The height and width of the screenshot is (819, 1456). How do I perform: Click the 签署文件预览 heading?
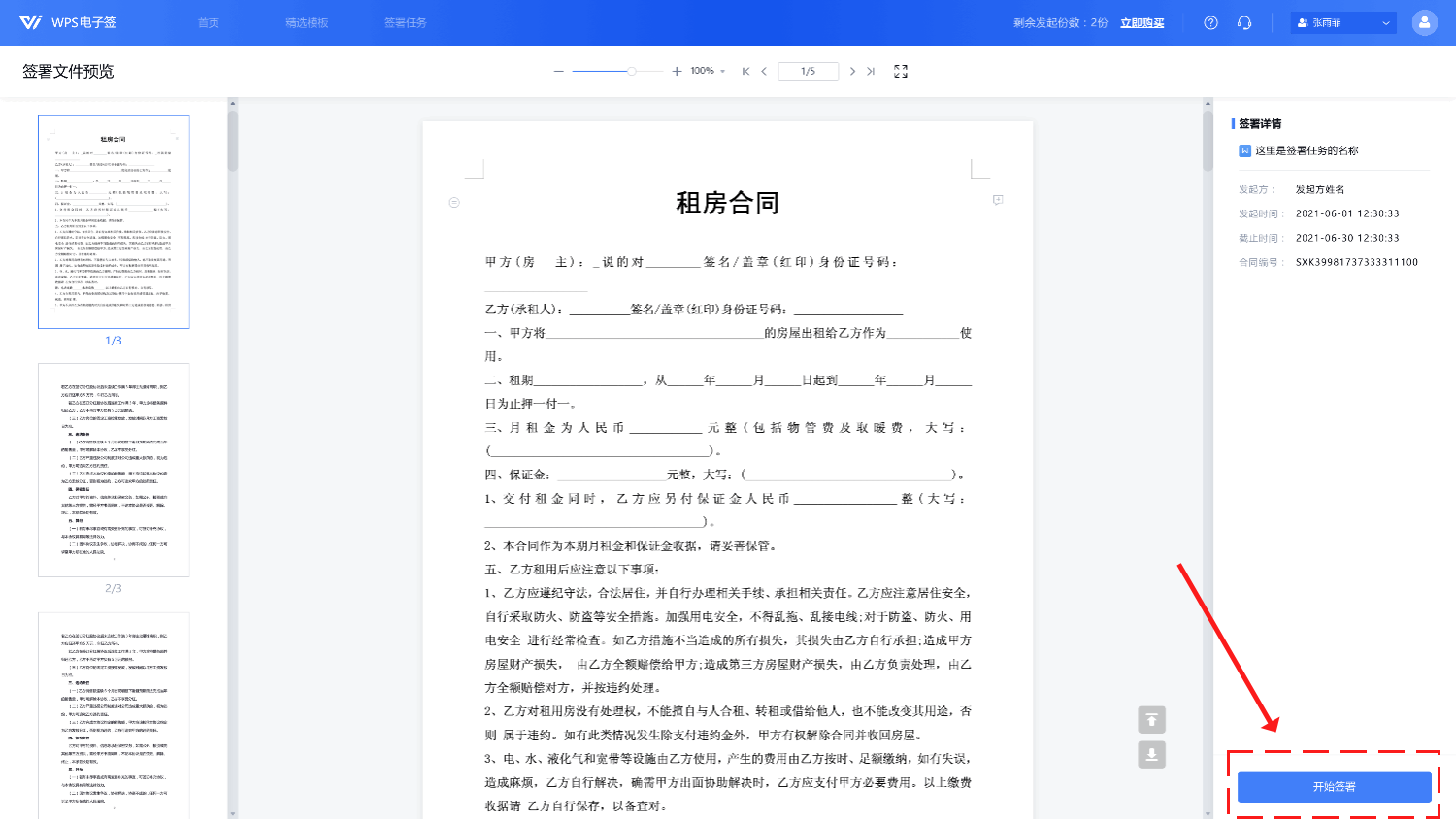click(x=68, y=71)
